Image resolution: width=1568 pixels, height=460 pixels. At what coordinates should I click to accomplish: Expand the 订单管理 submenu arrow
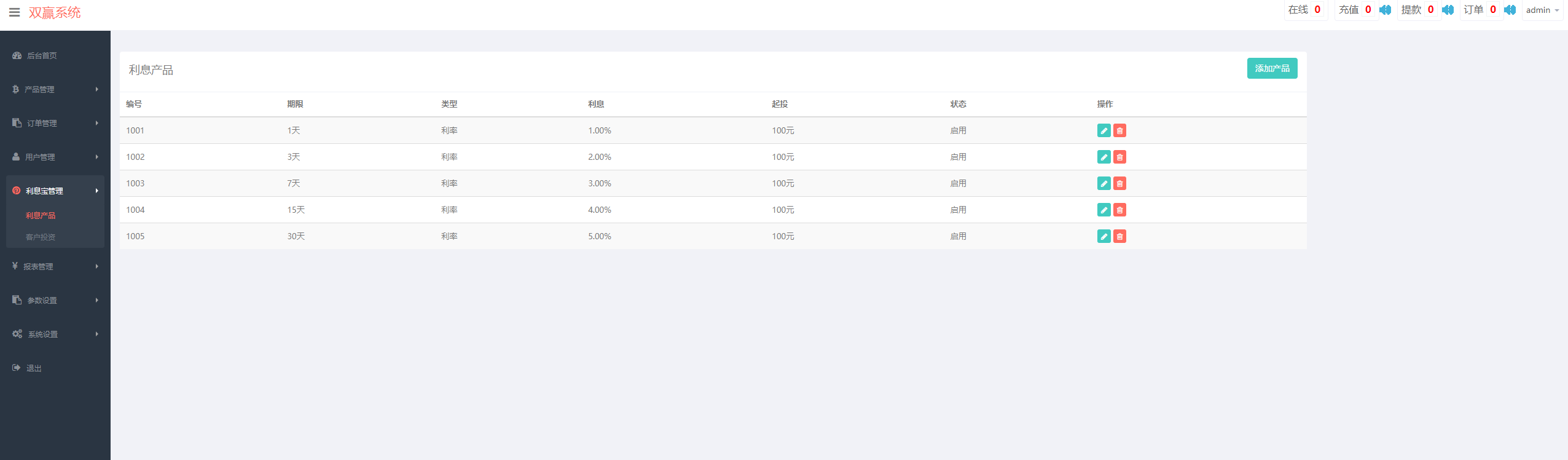click(x=97, y=123)
